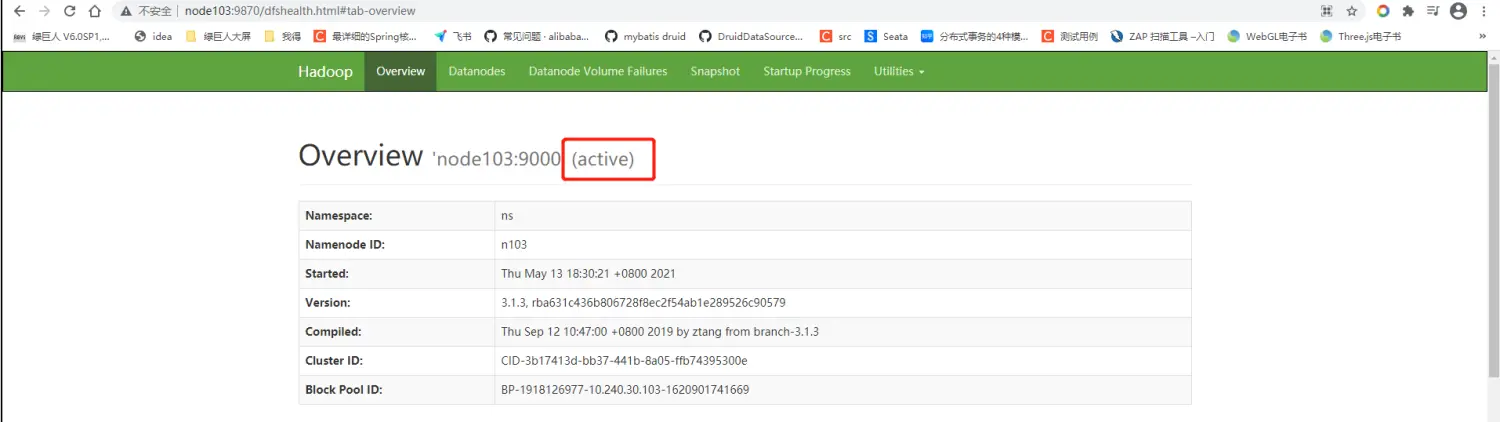Click the Hadoop brand link

coord(325,71)
